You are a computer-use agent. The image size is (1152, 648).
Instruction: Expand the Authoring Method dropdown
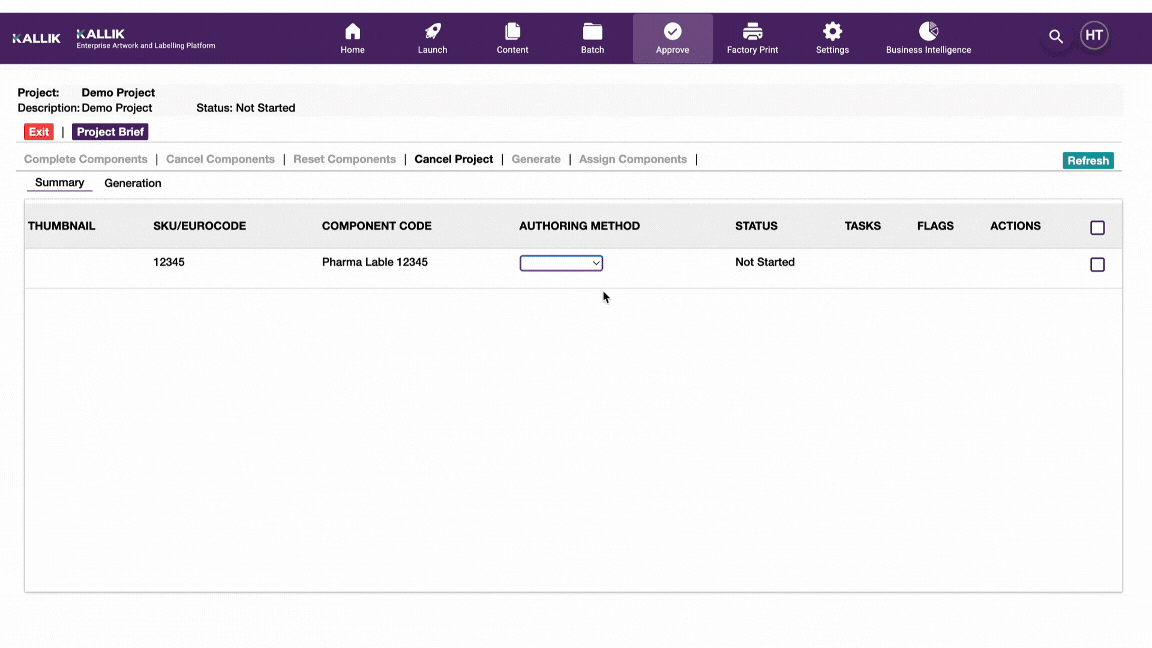[561, 263]
